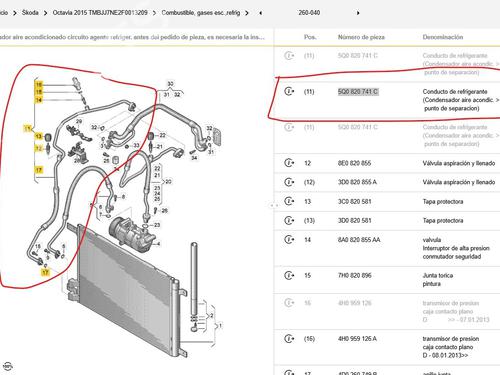
Task: Select yellow callout 16 in the diagram
Action: pos(39,84)
